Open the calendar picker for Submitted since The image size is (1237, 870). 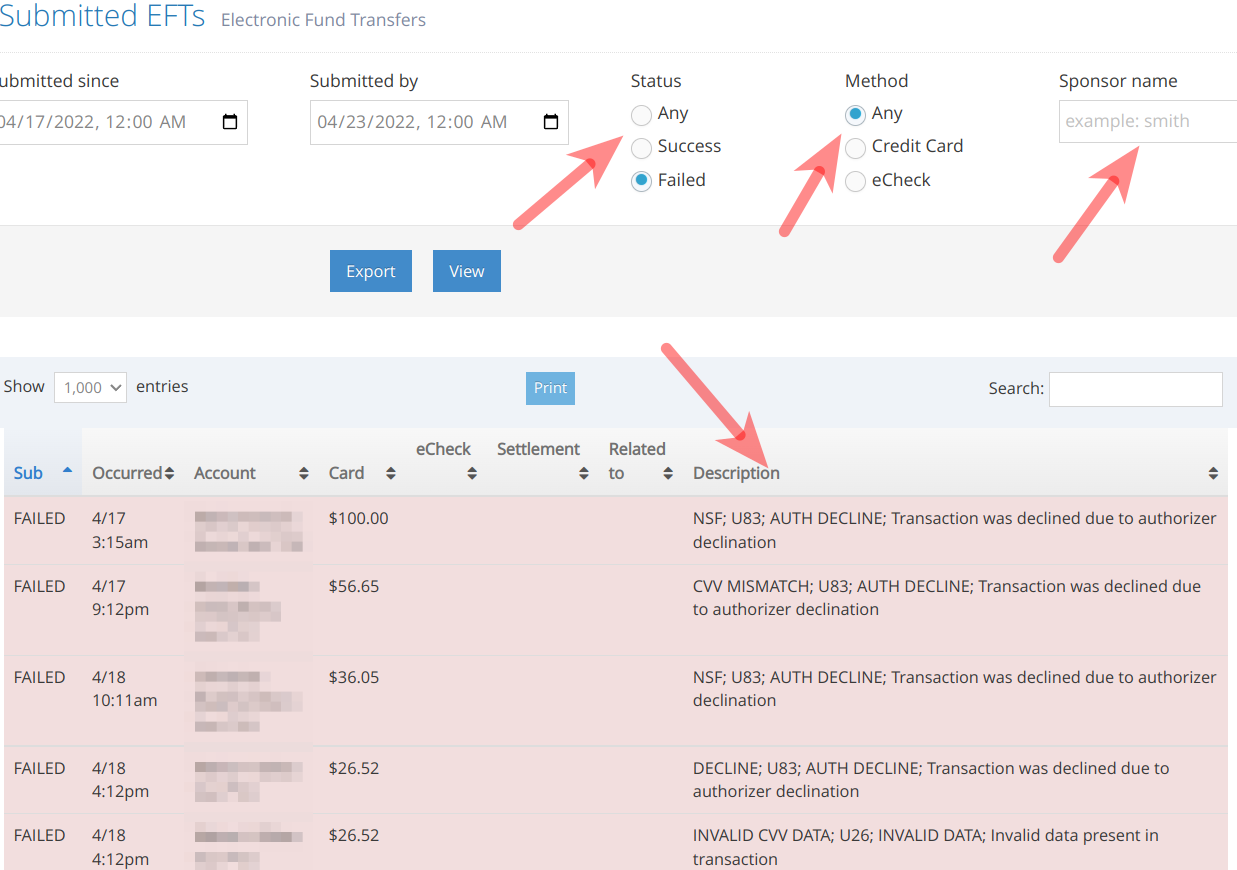pos(230,121)
